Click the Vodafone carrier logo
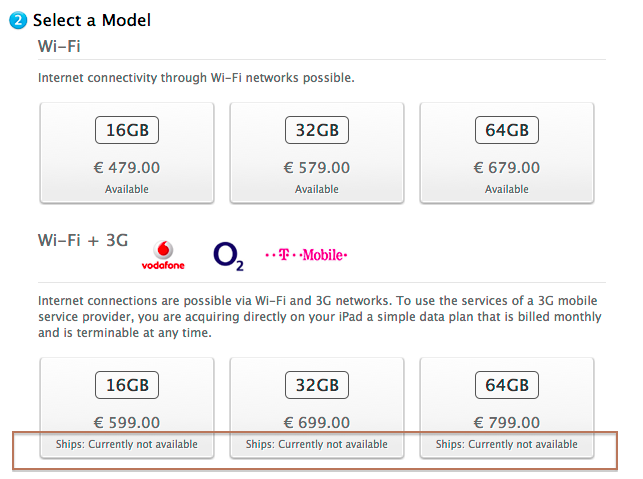Screen dimensions: 643x479 click(163, 254)
